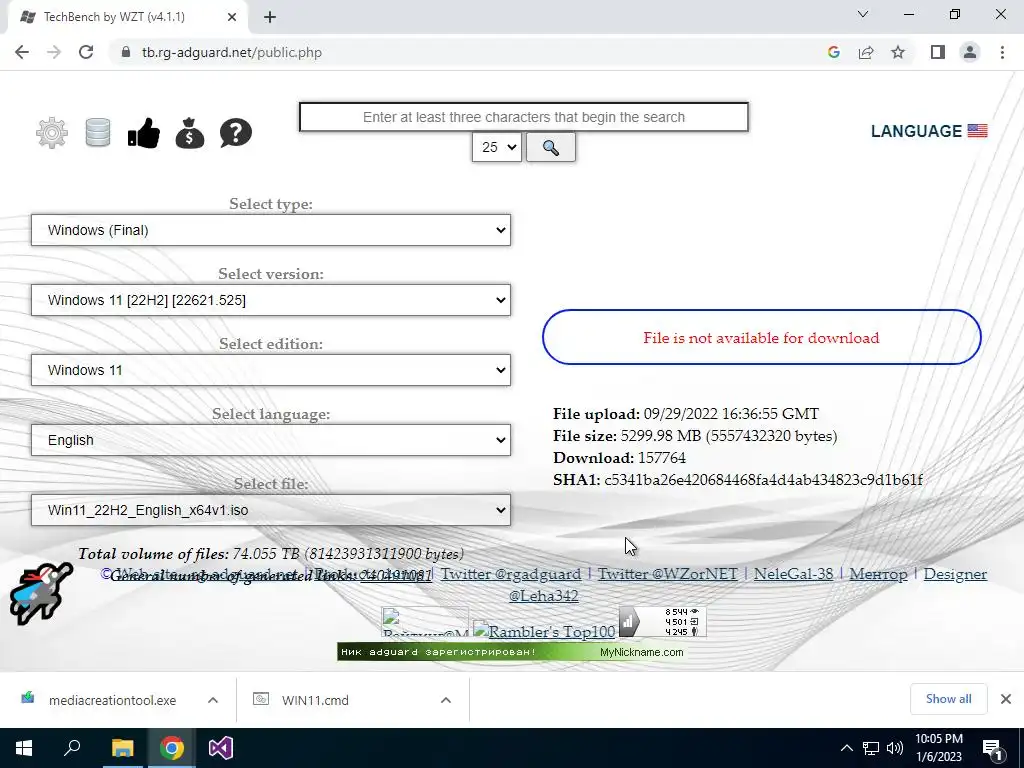Open the Twitter @WZorNET link
The width and height of the screenshot is (1024, 768).
667,574
